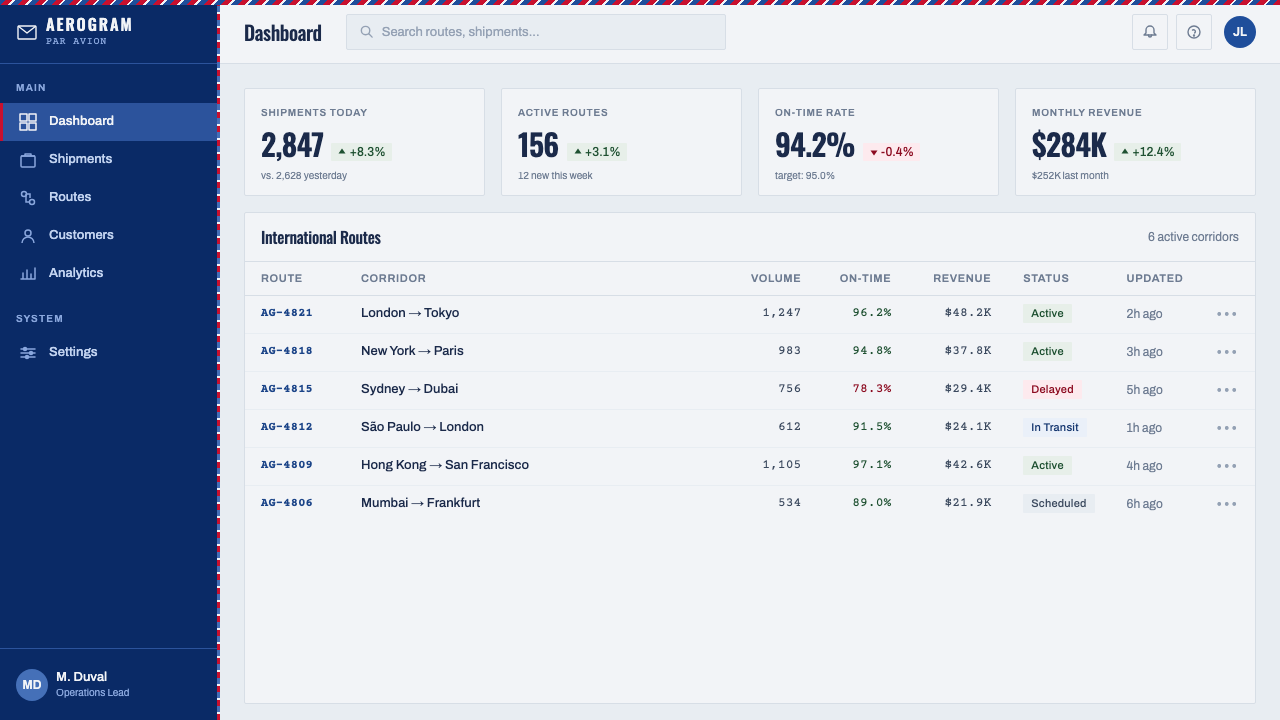Click the In Transit status badge
This screenshot has height=720, width=1280.
[x=1055, y=428]
